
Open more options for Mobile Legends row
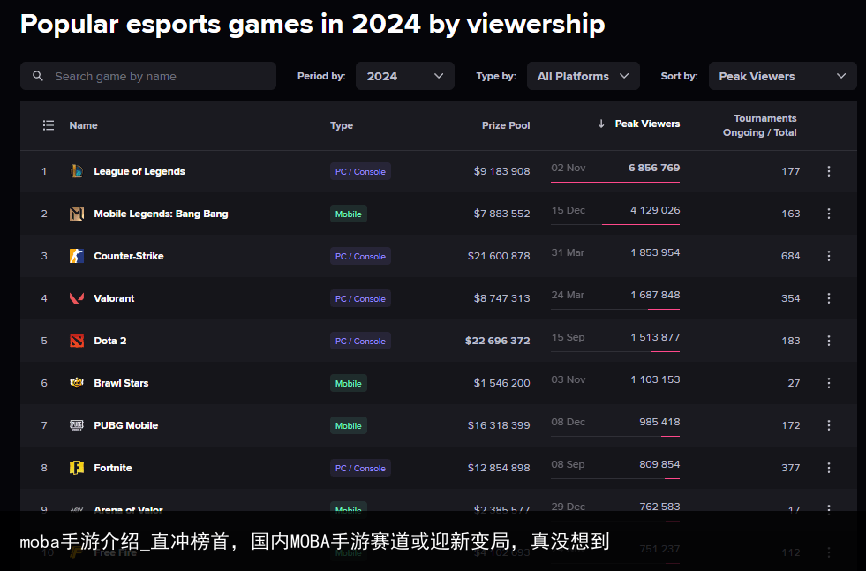(828, 214)
